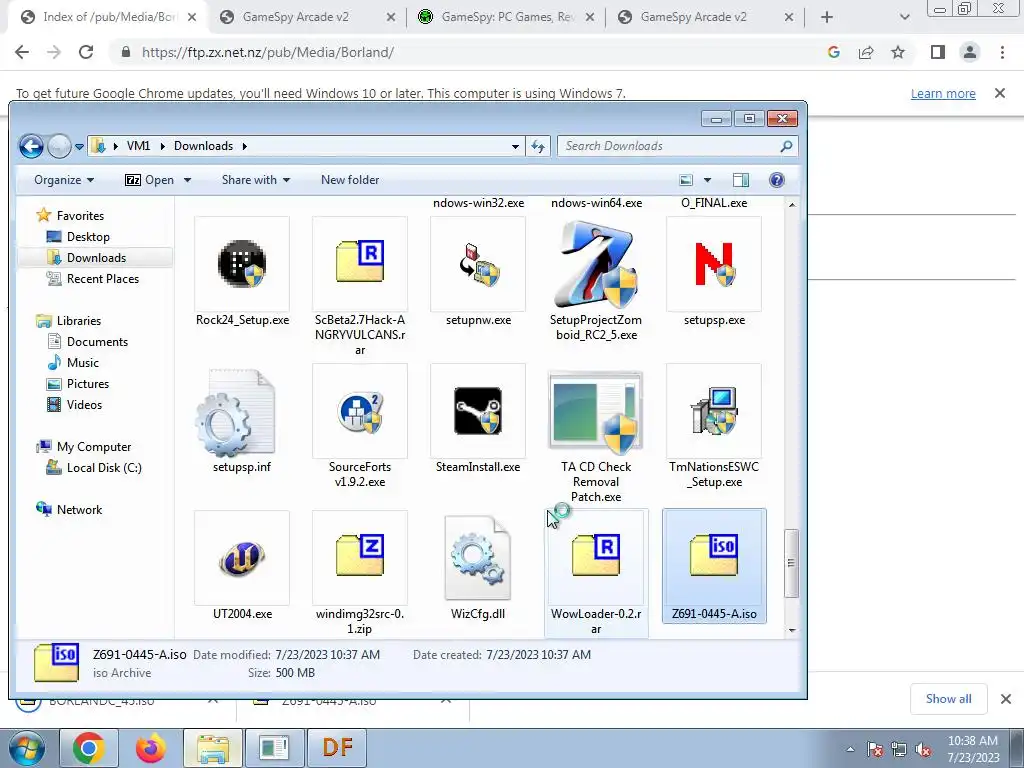The width and height of the screenshot is (1024, 768).
Task: Open Recent Places in navigation pane
Action: (x=102, y=279)
